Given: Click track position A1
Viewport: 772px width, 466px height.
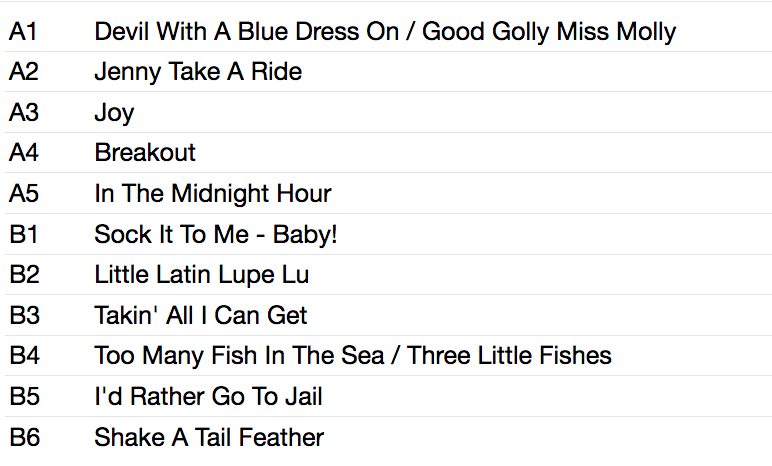Looking at the screenshot, I should coord(23,32).
